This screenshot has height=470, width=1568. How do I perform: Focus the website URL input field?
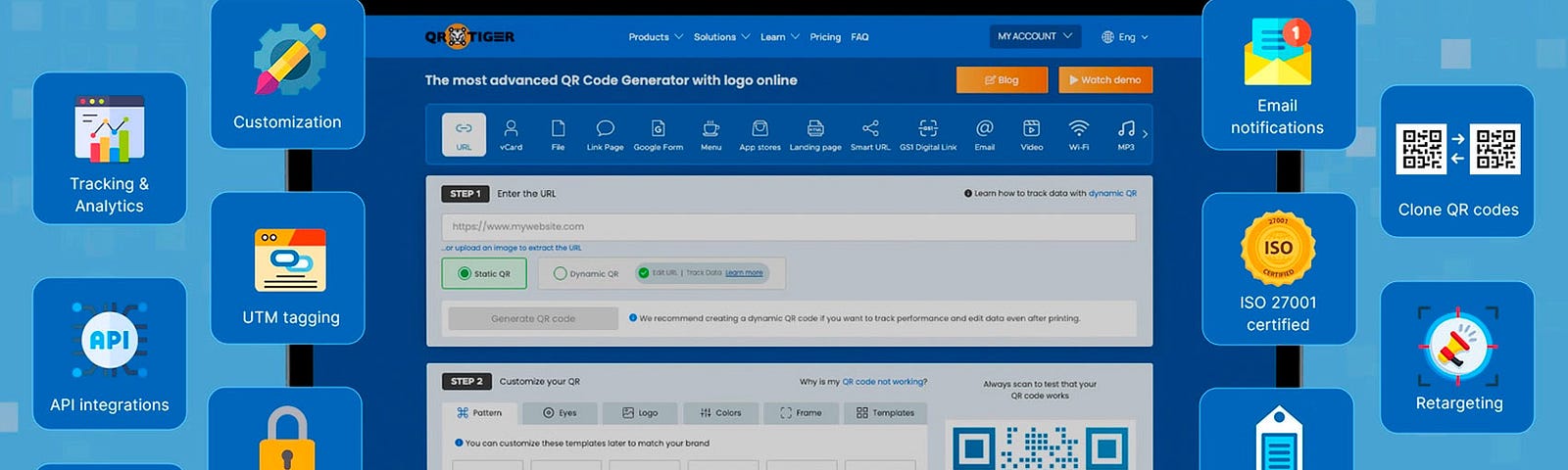(x=789, y=226)
